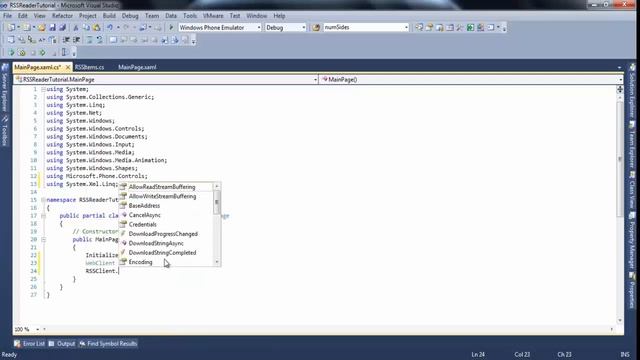
Task: Collapse the public partial class block
Action: (x=43, y=216)
